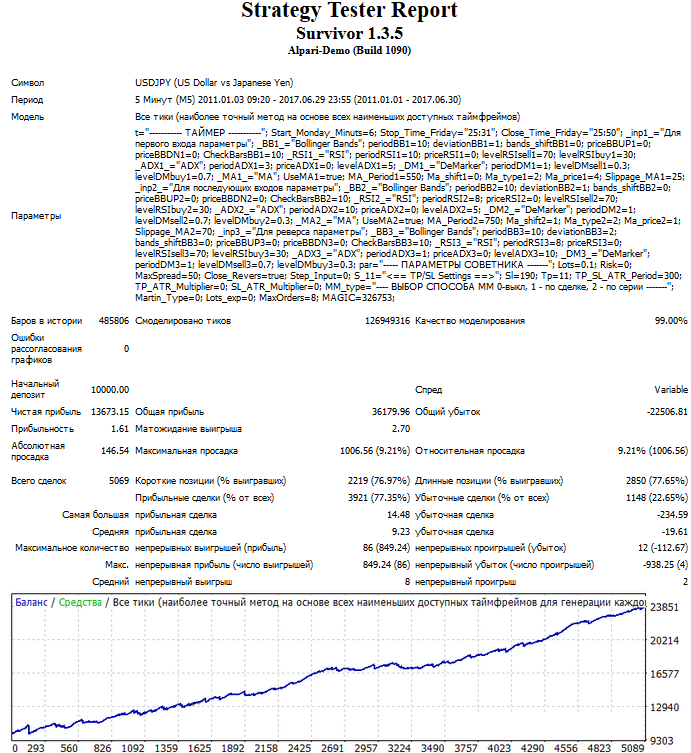Click 'Начальный депозит' label
Screen dimensions: 691x753
pyautogui.click(x=35, y=389)
